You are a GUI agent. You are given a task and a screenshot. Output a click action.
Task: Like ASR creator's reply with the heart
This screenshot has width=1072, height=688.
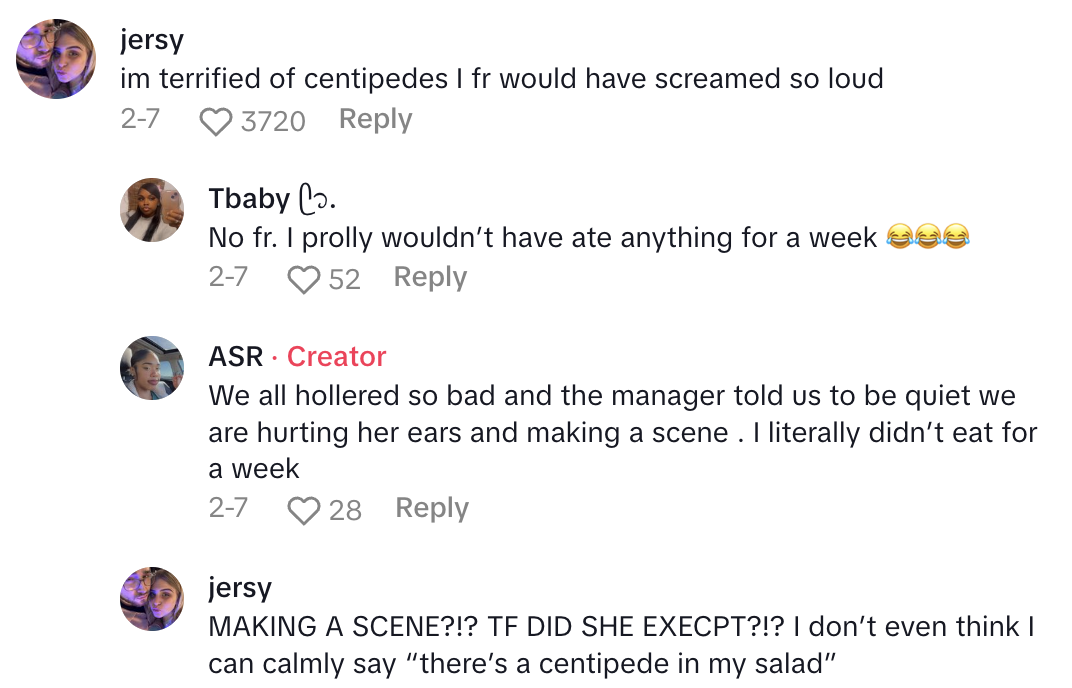point(303,510)
